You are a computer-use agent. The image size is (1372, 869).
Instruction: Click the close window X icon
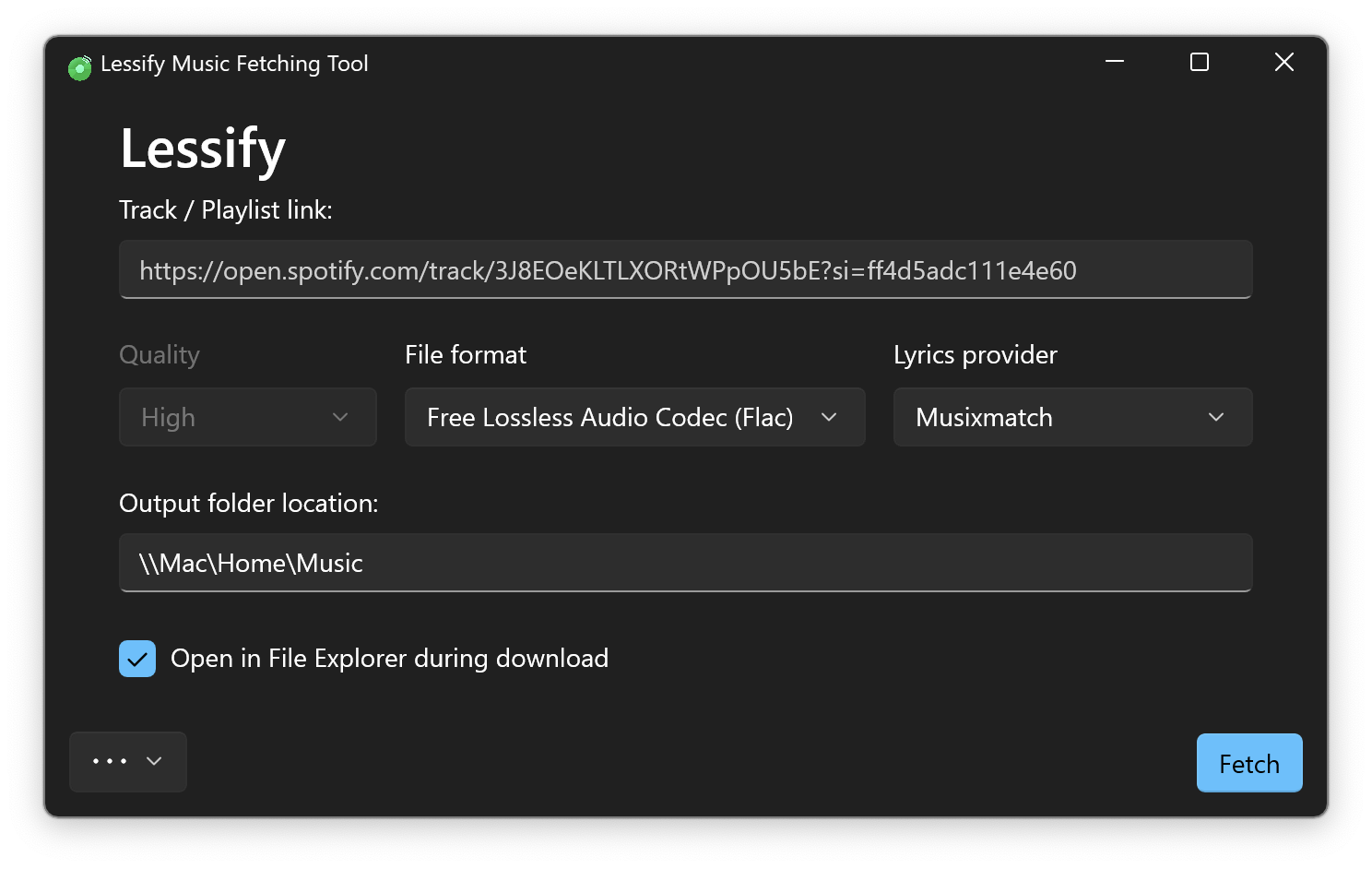pos(1283,62)
